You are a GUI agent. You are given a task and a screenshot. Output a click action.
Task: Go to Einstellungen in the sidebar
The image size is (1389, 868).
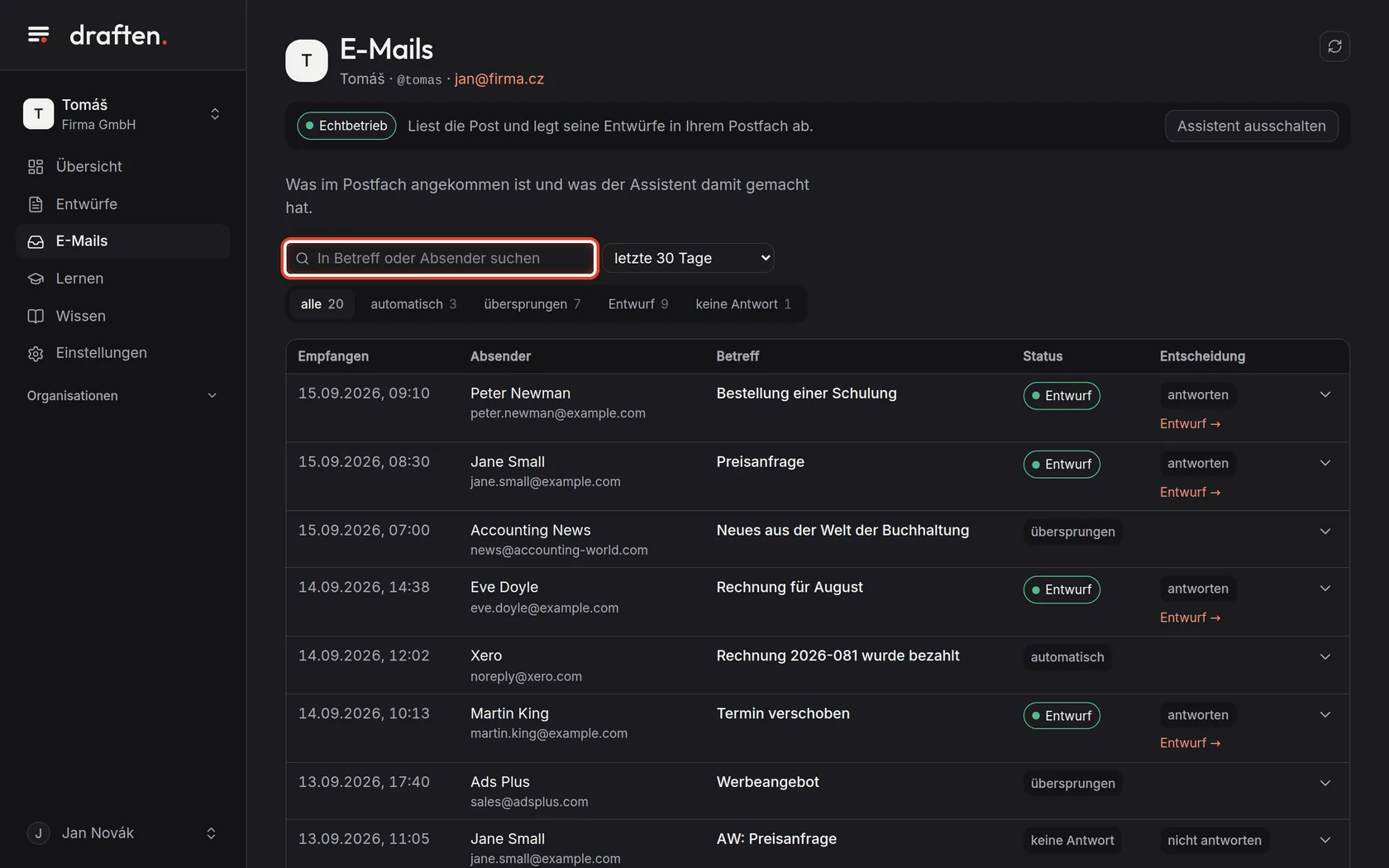pos(123,353)
